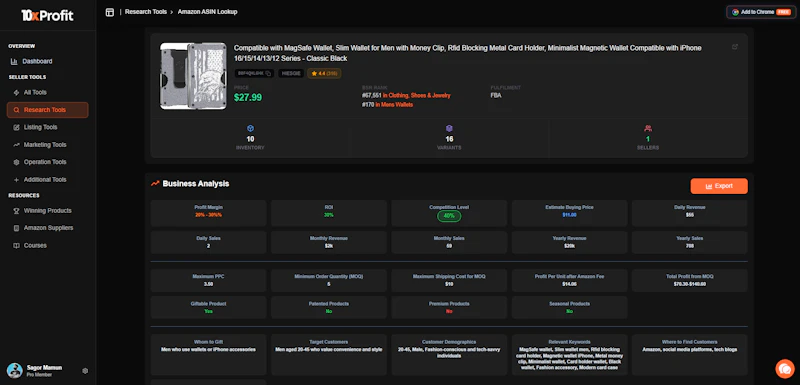Select Research Tools in sidebar
Image resolution: width=800 pixels, height=385 pixels.
click(x=47, y=110)
